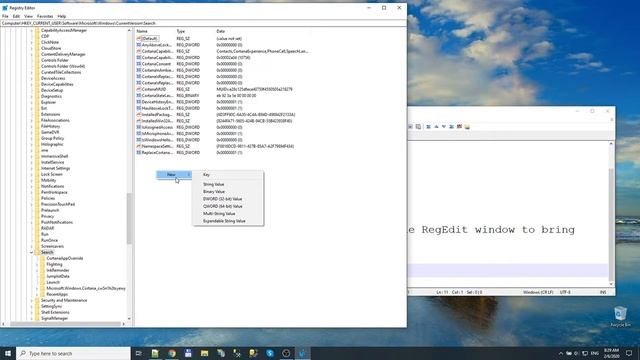This screenshot has width=640, height=360.
Task: Click the key tree horizontal scrollbar
Action: (65, 324)
